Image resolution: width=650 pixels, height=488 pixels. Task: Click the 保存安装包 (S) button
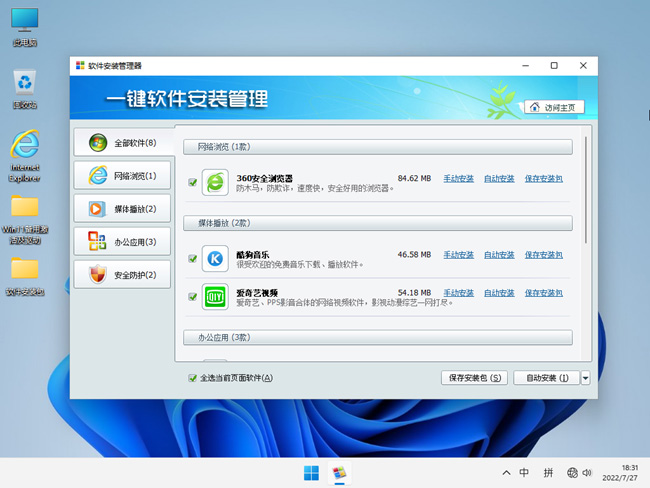point(474,378)
